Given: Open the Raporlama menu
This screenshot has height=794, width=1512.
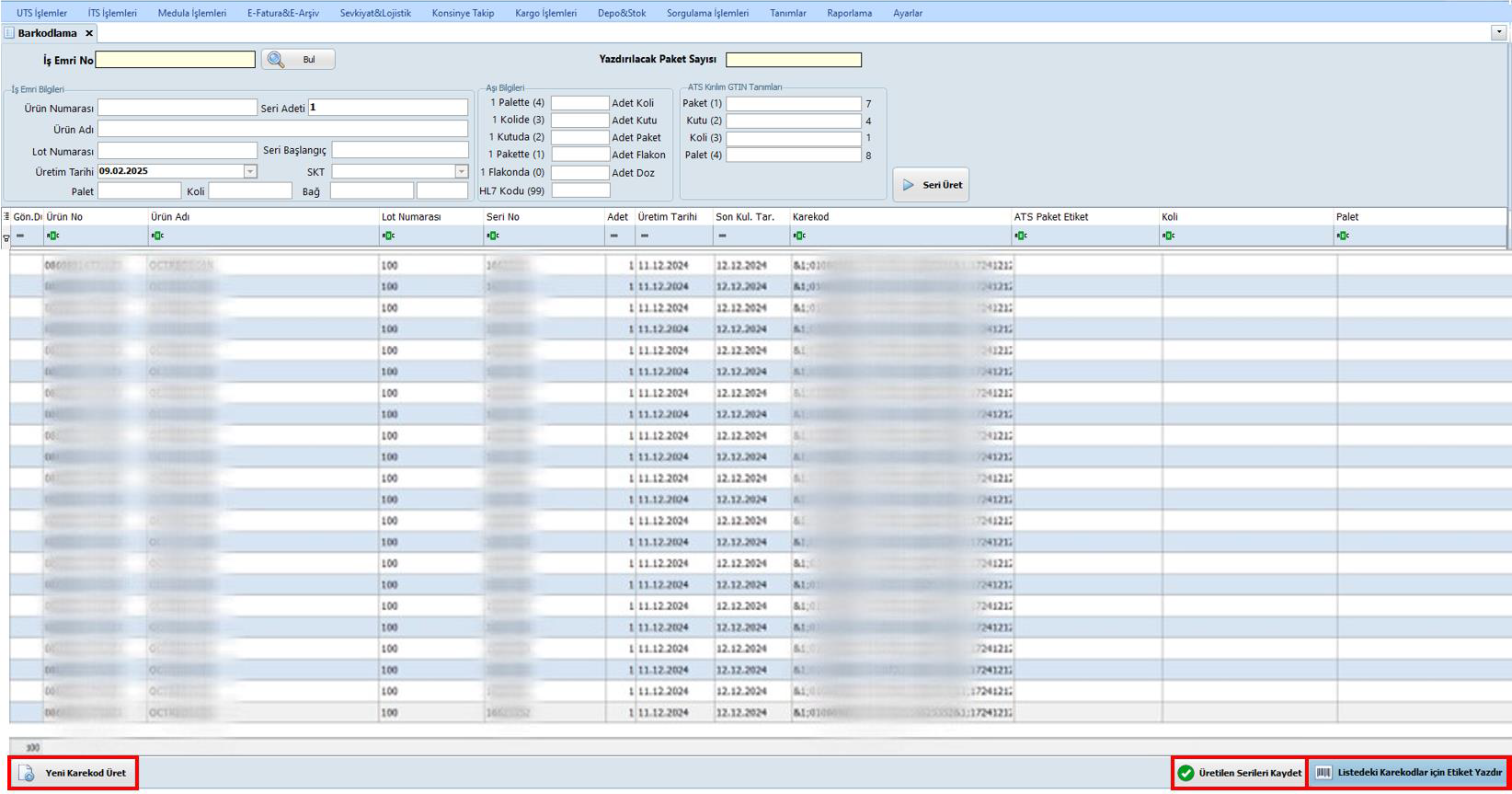Looking at the screenshot, I should click(849, 13).
